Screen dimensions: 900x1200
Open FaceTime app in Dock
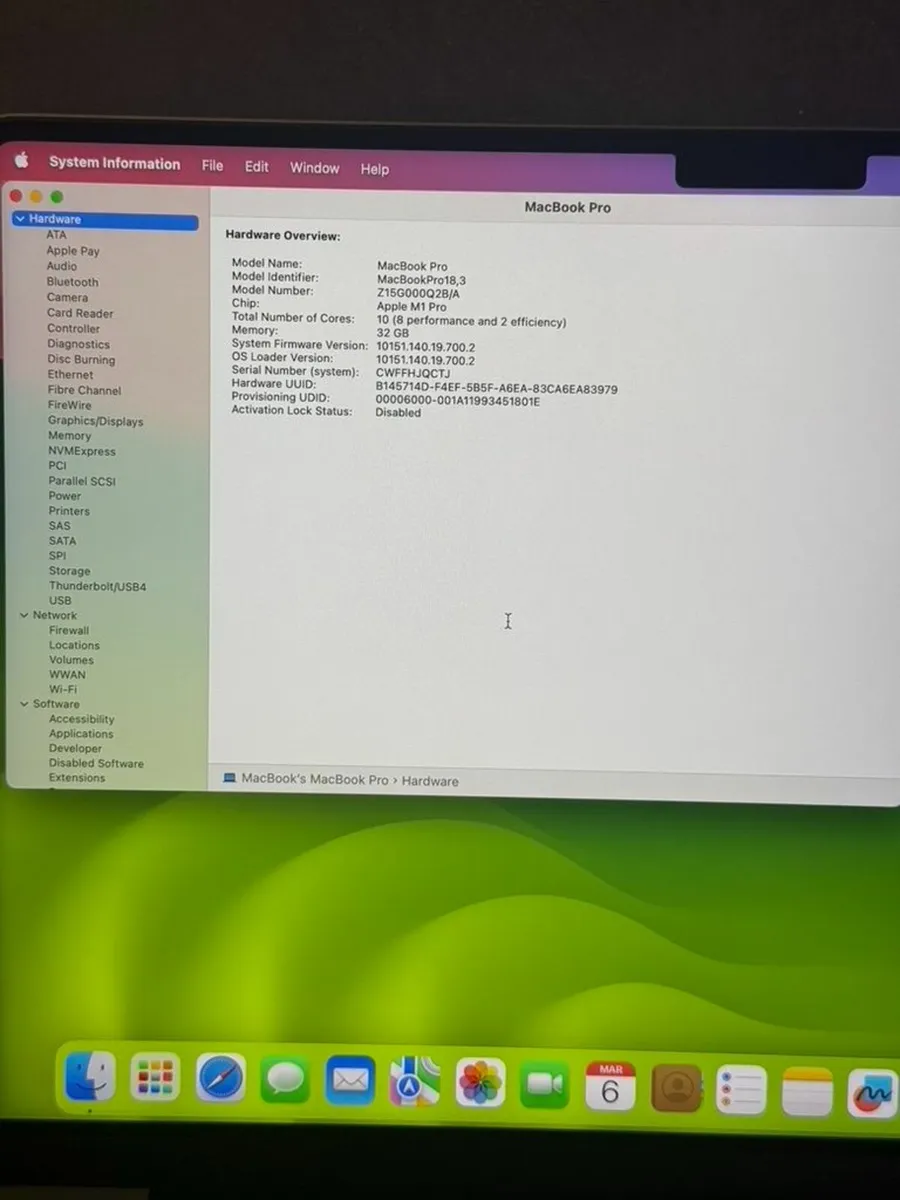click(x=545, y=1084)
